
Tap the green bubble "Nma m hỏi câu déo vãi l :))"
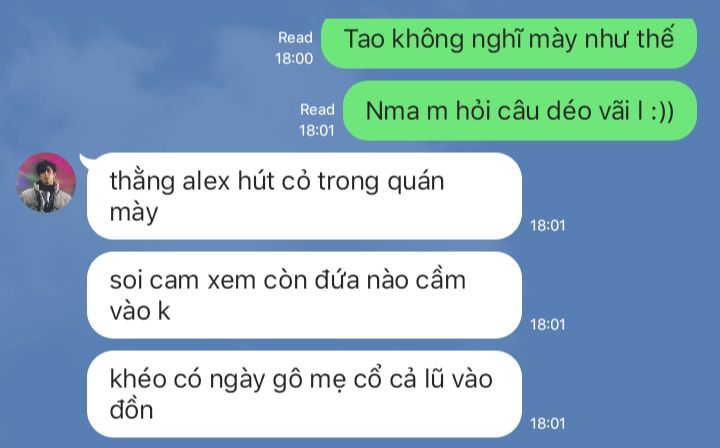point(520,111)
